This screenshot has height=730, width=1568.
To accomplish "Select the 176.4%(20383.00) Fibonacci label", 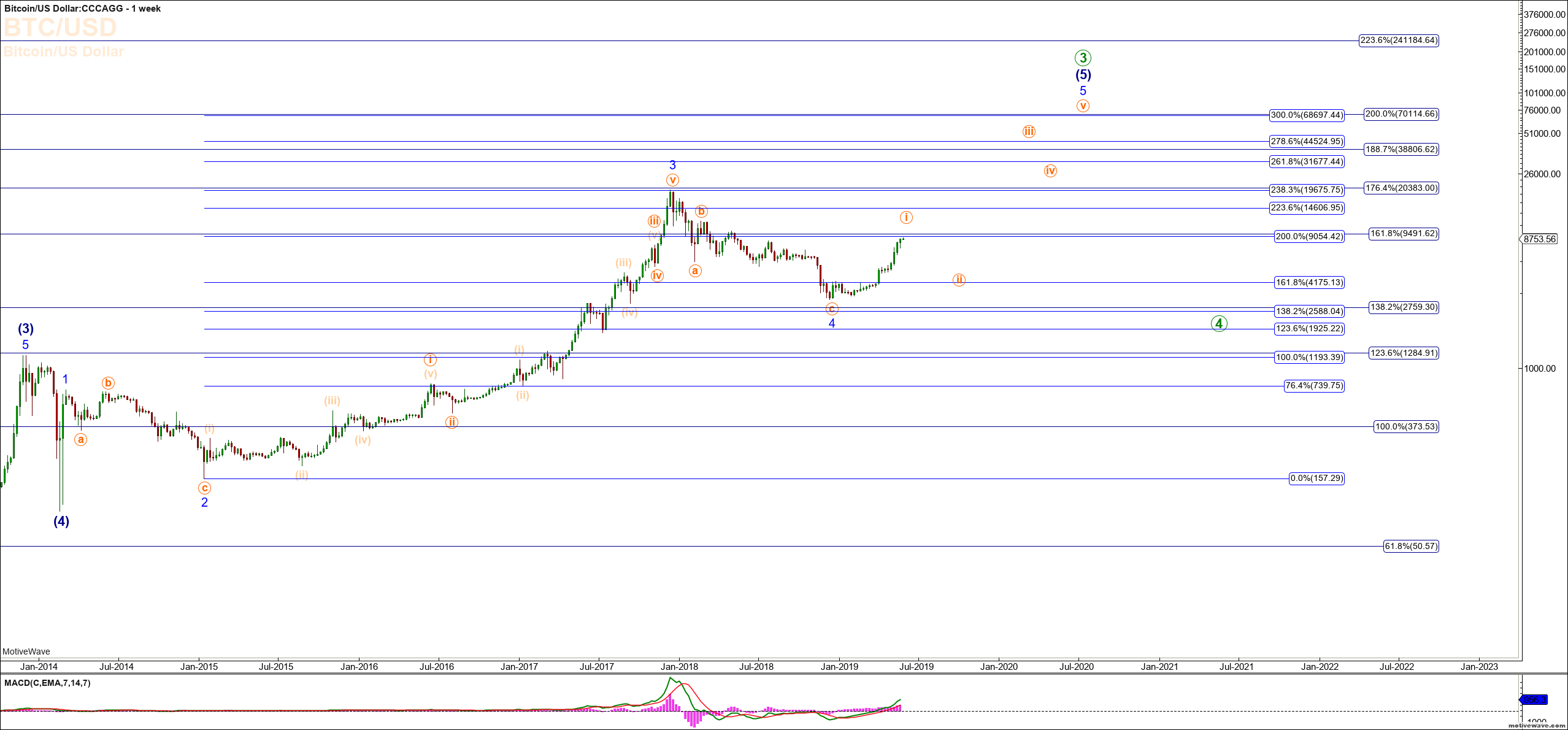I will (1401, 188).
